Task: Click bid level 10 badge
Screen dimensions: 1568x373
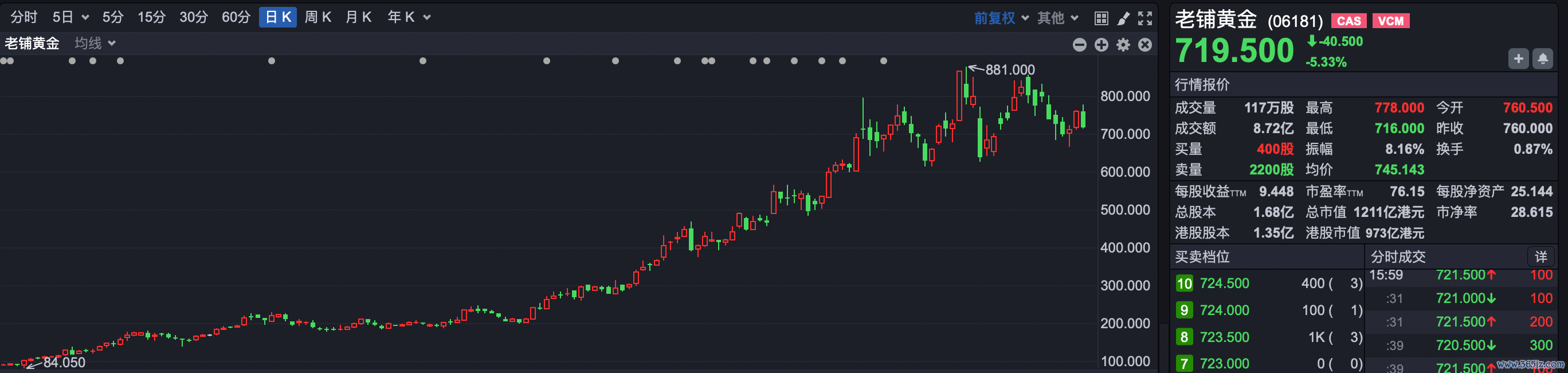Action: 1184,283
